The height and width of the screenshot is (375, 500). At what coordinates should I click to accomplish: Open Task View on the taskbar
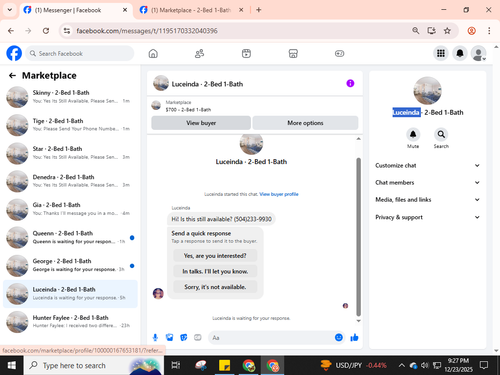(176, 365)
